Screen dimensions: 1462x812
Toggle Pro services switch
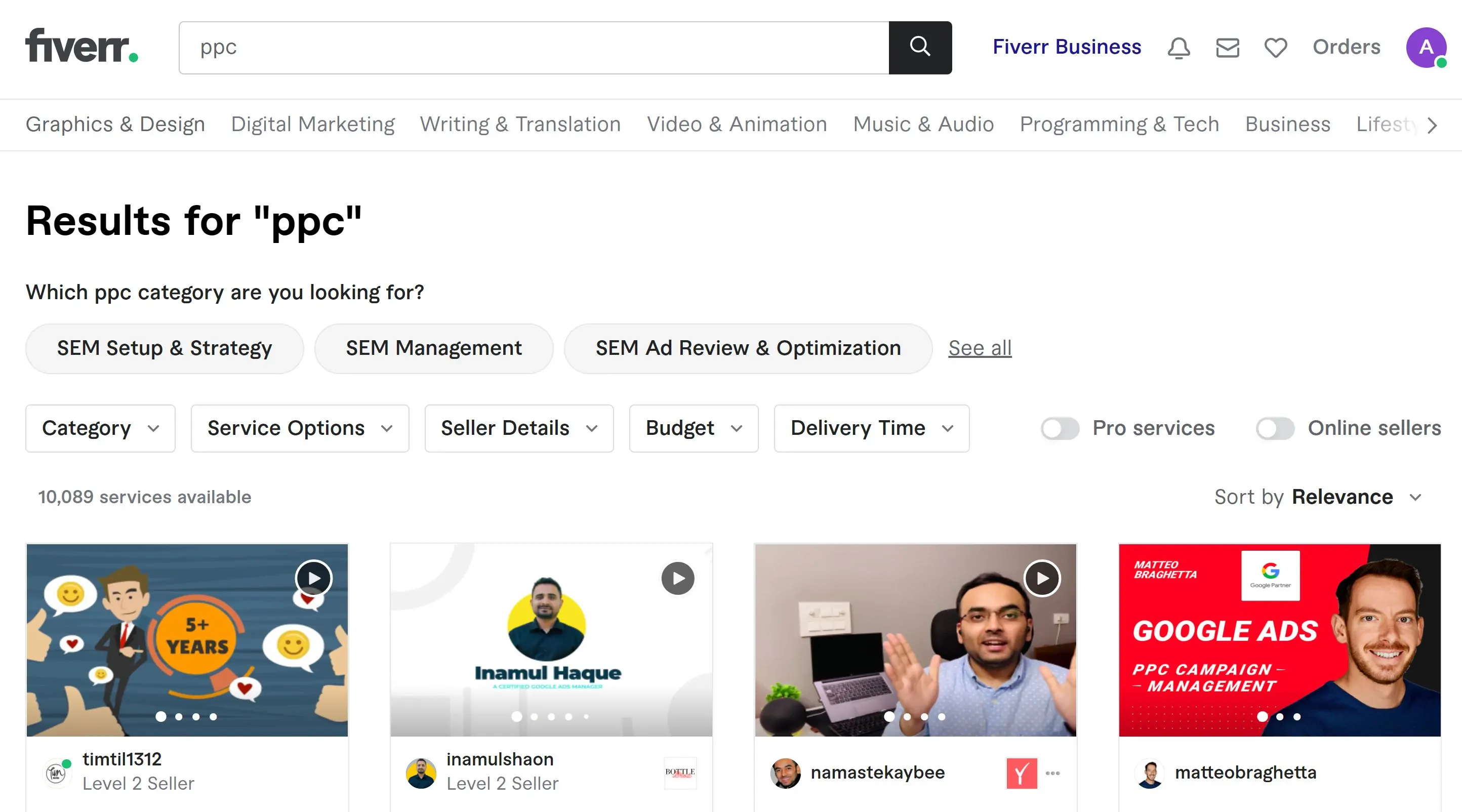pyautogui.click(x=1060, y=428)
